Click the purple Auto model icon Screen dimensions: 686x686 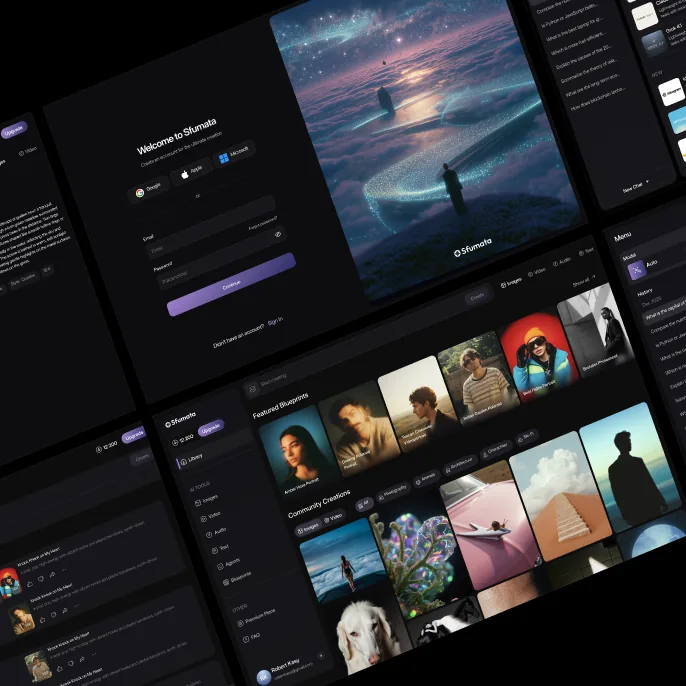[637, 270]
